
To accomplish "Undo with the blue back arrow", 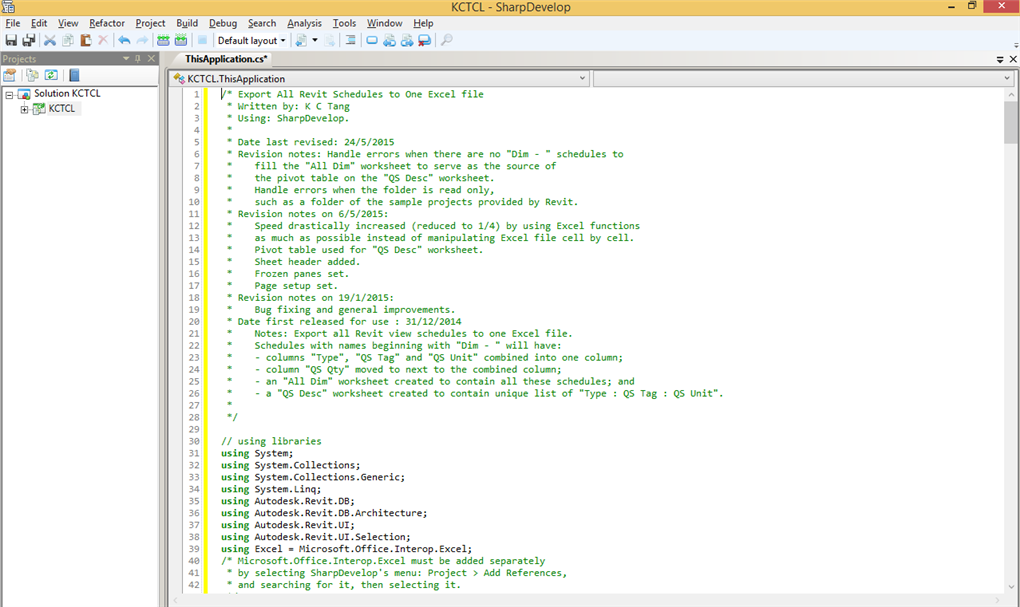I will coord(124,40).
